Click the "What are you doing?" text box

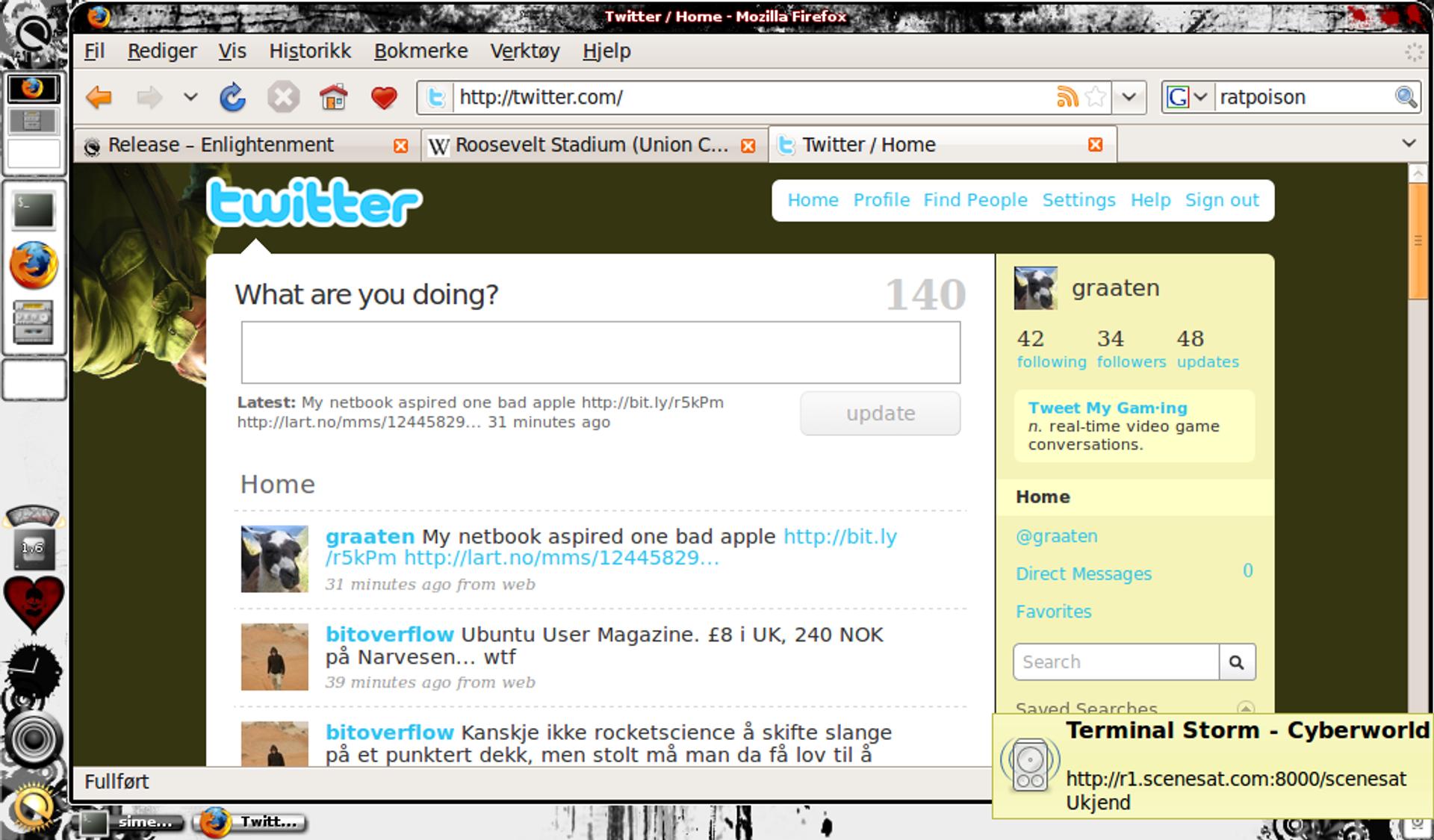(x=600, y=352)
